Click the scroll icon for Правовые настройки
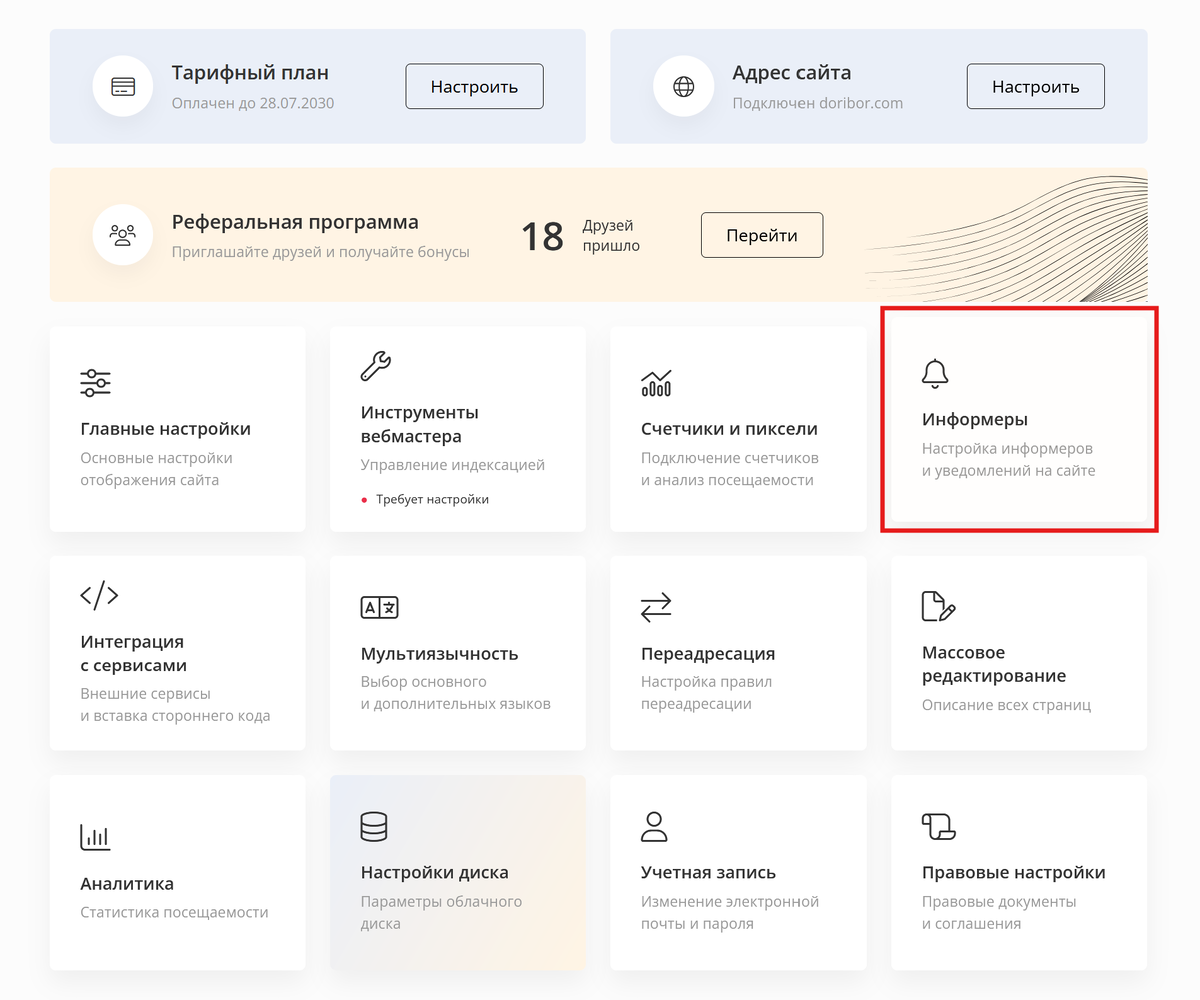Viewport: 1200px width, 1000px height. (x=938, y=826)
